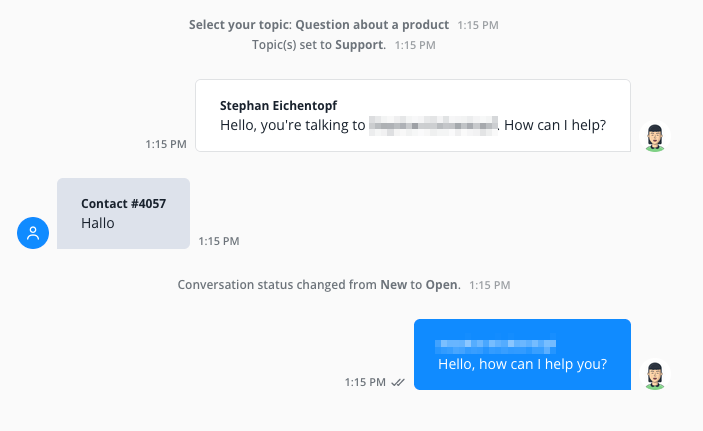Click the agent avatar beside Stephan Eichentopf's message
Screen dimensions: 703x431
pos(655,137)
